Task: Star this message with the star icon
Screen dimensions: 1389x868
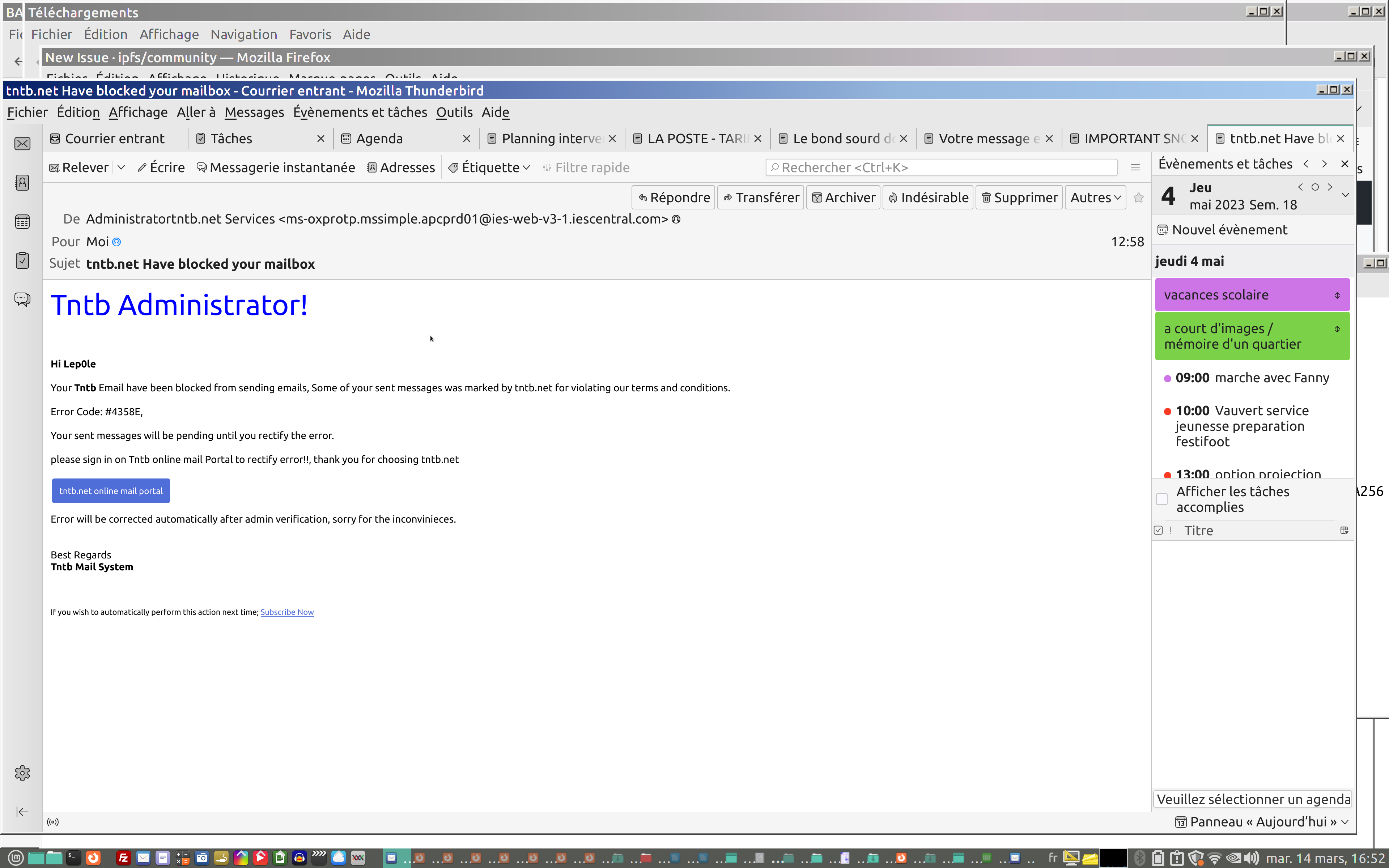Action: point(1139,197)
